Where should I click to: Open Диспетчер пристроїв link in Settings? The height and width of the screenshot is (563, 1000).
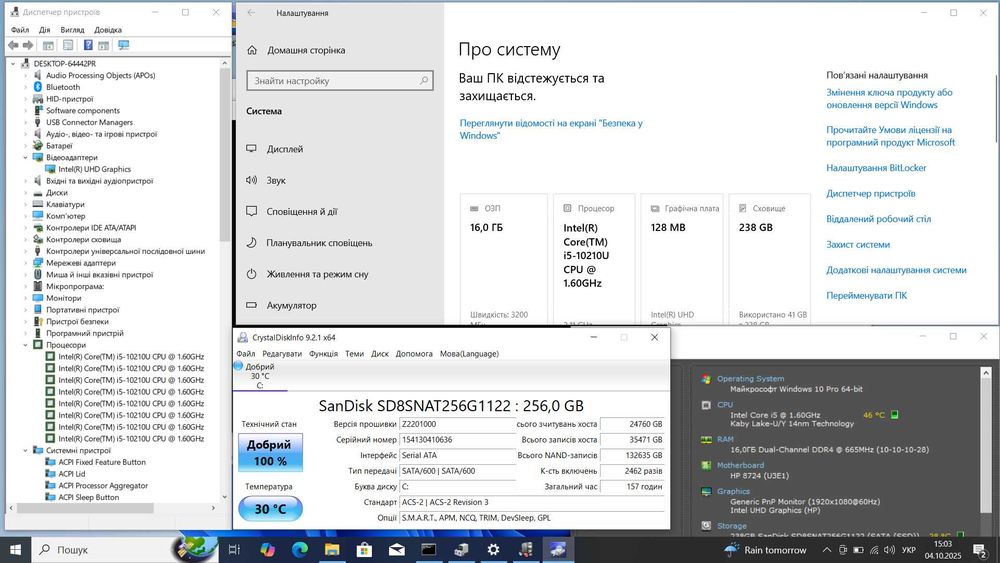click(871, 193)
